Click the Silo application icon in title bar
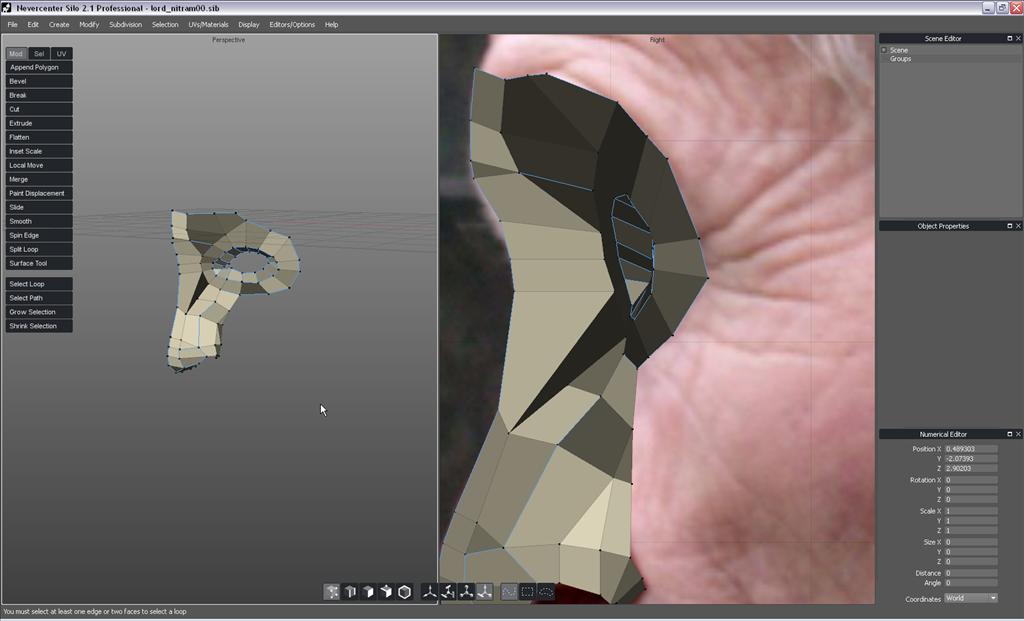Image resolution: width=1024 pixels, height=621 pixels. pos(7,8)
